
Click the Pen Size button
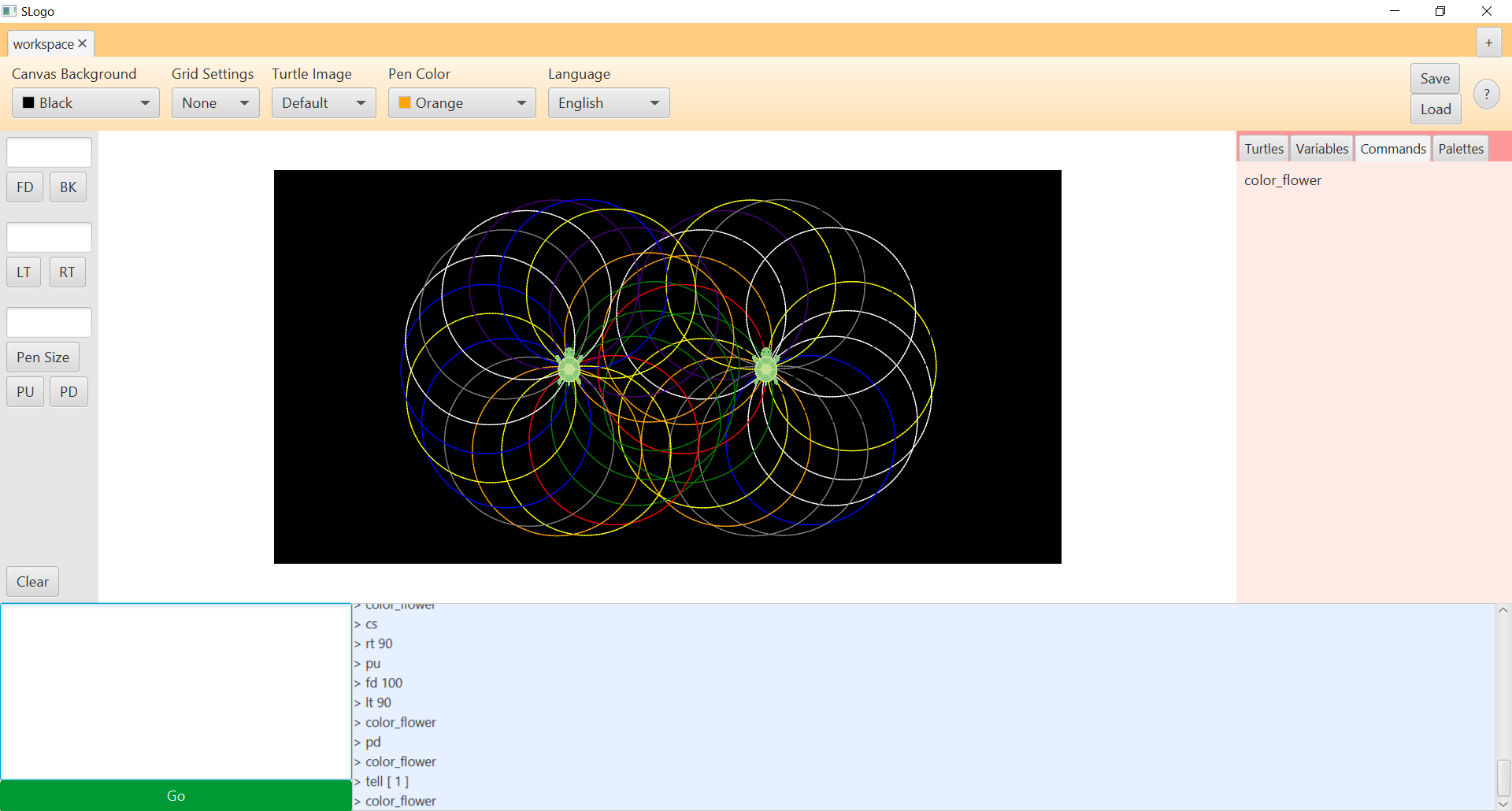[x=43, y=357]
